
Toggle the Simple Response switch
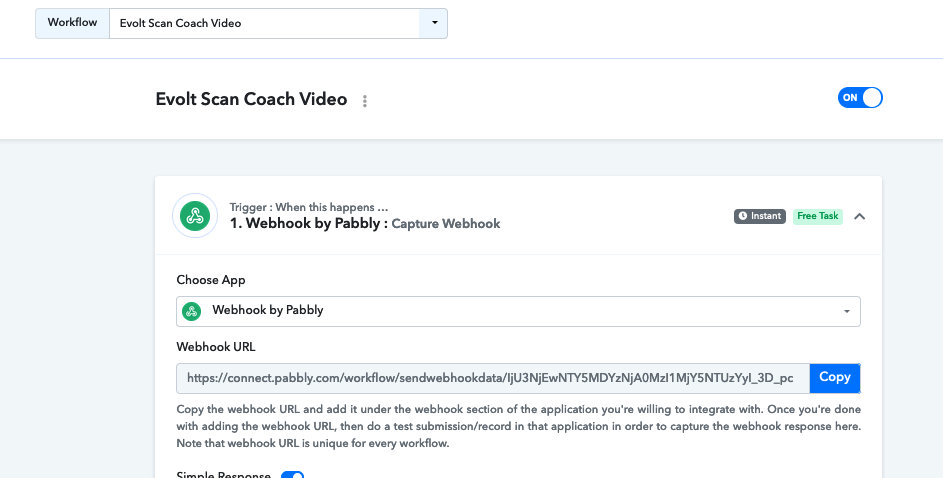tap(293, 475)
